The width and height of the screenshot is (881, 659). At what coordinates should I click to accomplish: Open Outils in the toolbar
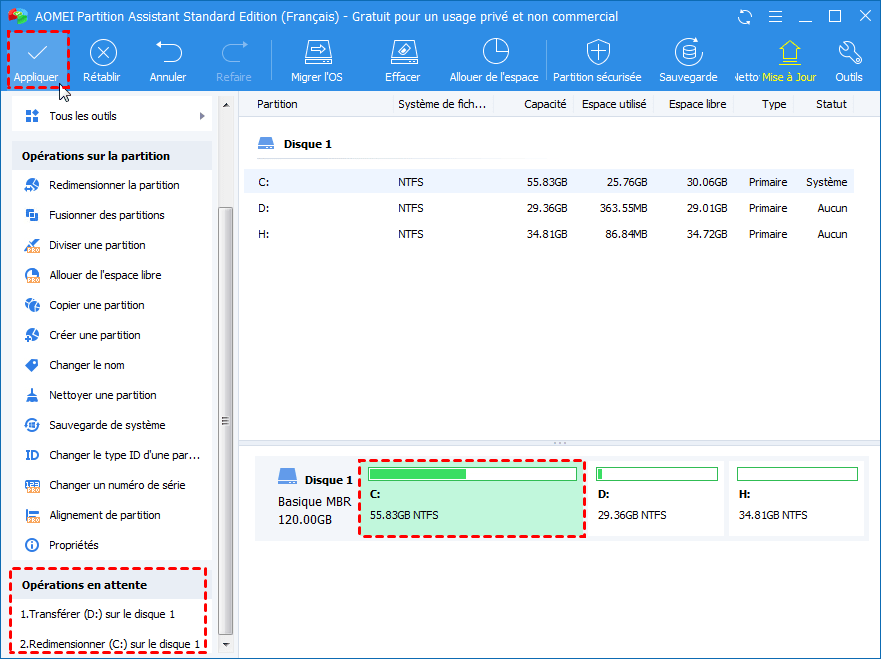click(x=849, y=52)
